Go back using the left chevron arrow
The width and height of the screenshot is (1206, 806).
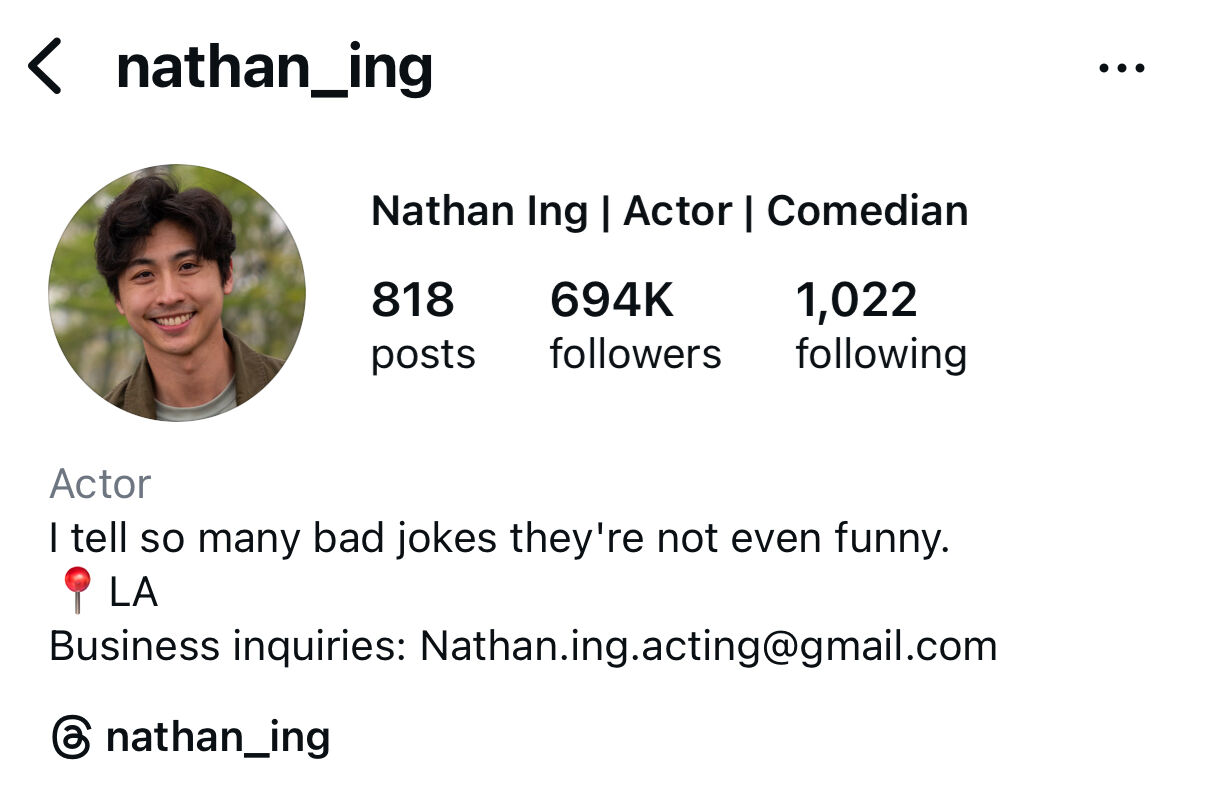pos(45,67)
